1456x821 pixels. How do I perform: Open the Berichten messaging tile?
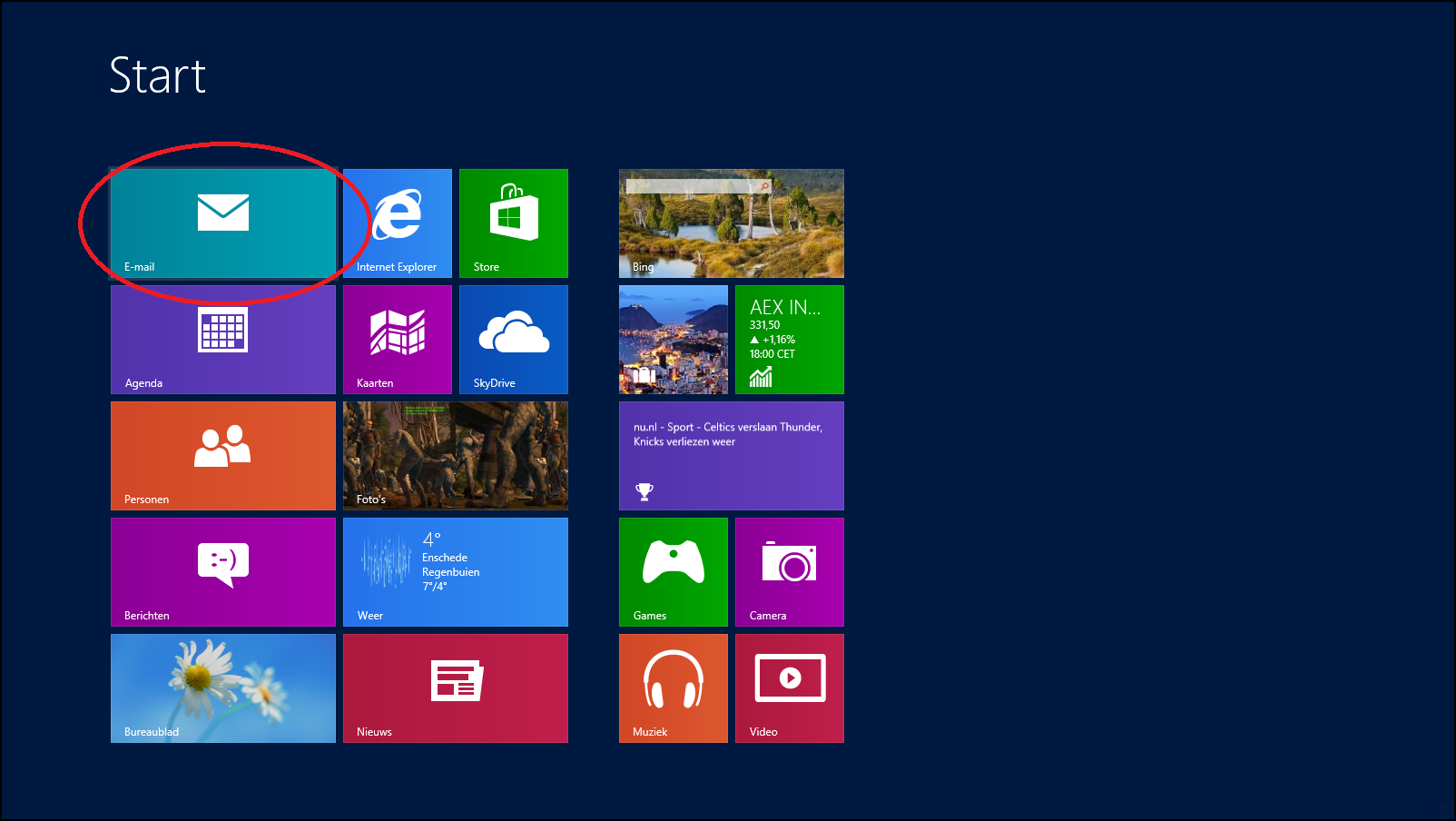(x=223, y=572)
